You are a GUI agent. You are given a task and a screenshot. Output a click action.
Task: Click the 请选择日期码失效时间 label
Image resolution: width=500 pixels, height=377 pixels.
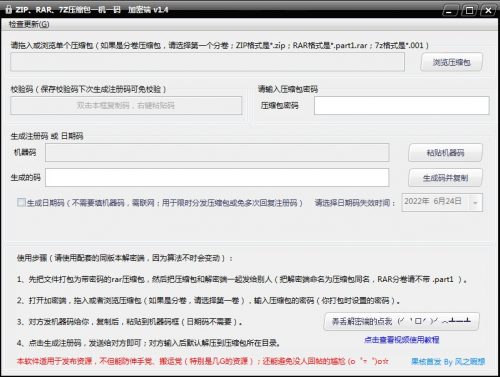point(355,203)
